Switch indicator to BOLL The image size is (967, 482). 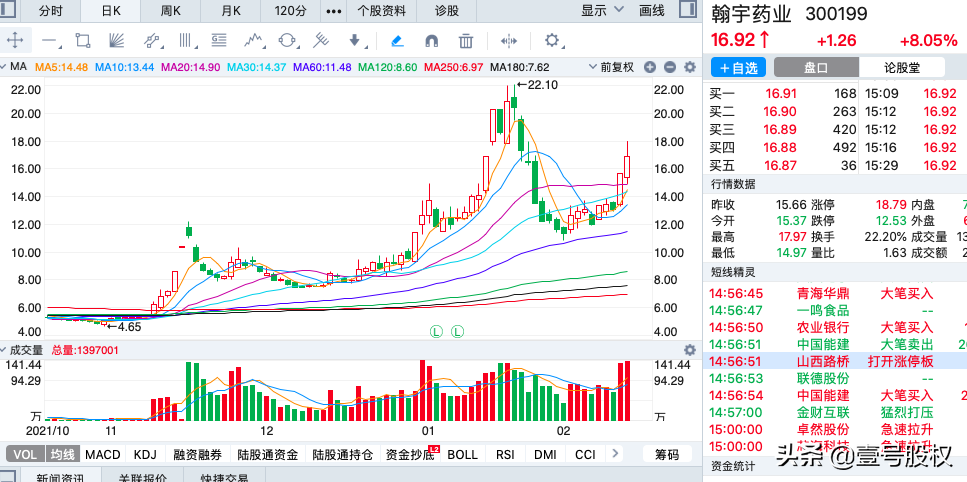pyautogui.click(x=463, y=455)
